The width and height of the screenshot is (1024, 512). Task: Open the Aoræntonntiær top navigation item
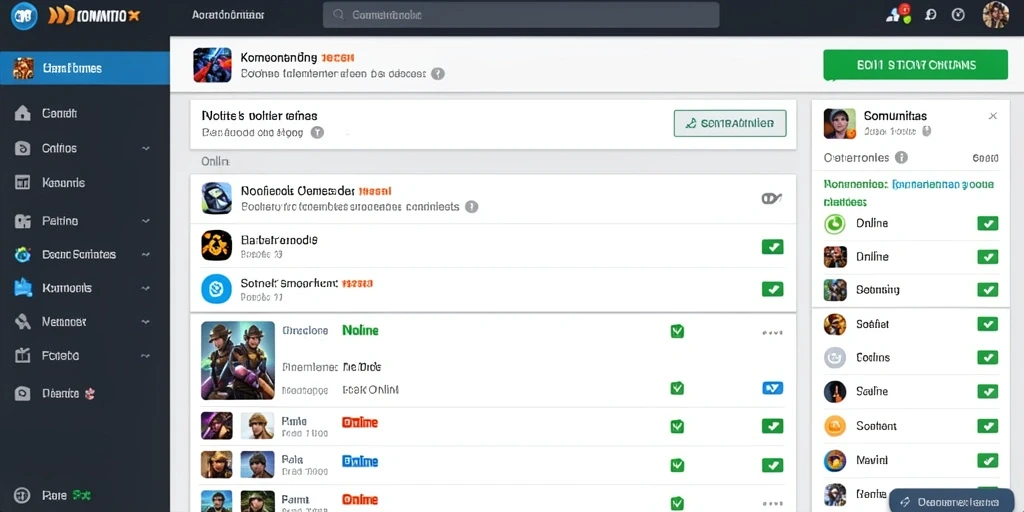click(229, 14)
